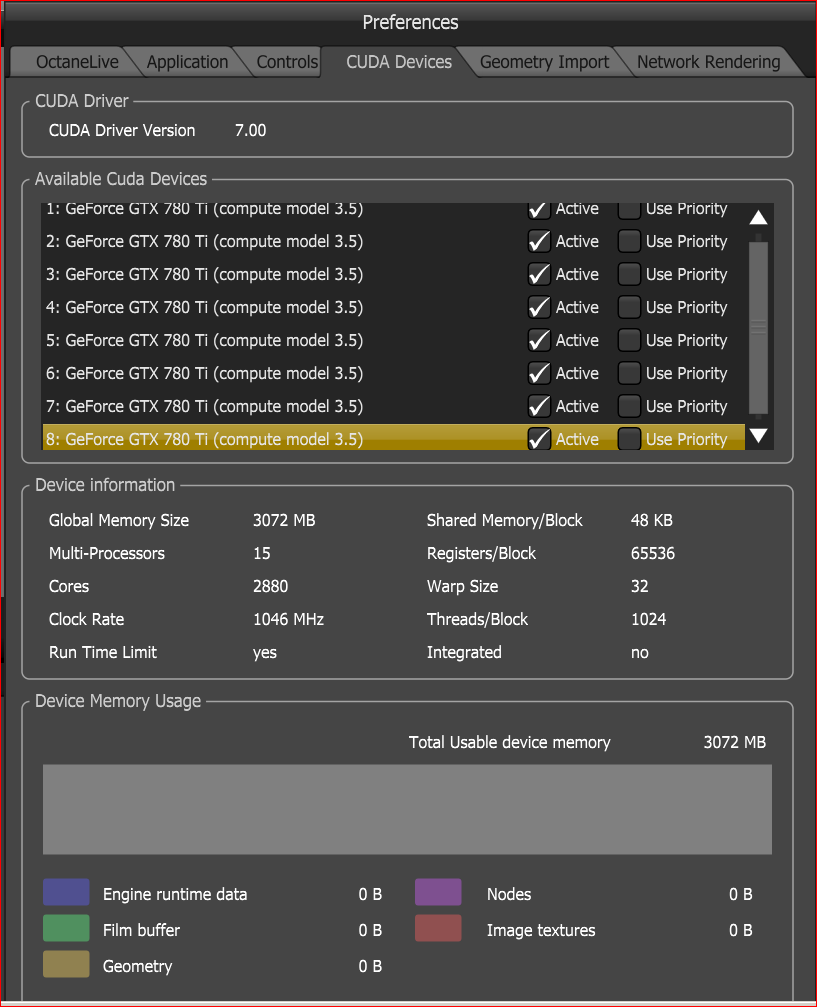The width and height of the screenshot is (817, 1007).
Task: Go to Geometry Import tab
Action: (x=544, y=62)
